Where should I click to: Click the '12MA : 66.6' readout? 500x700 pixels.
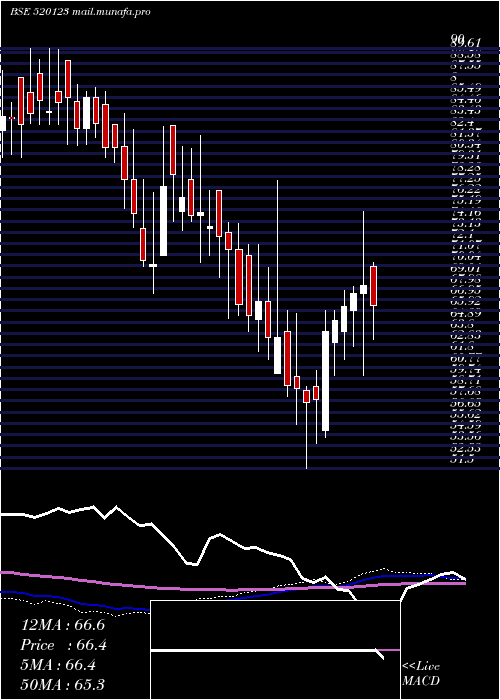(63, 625)
